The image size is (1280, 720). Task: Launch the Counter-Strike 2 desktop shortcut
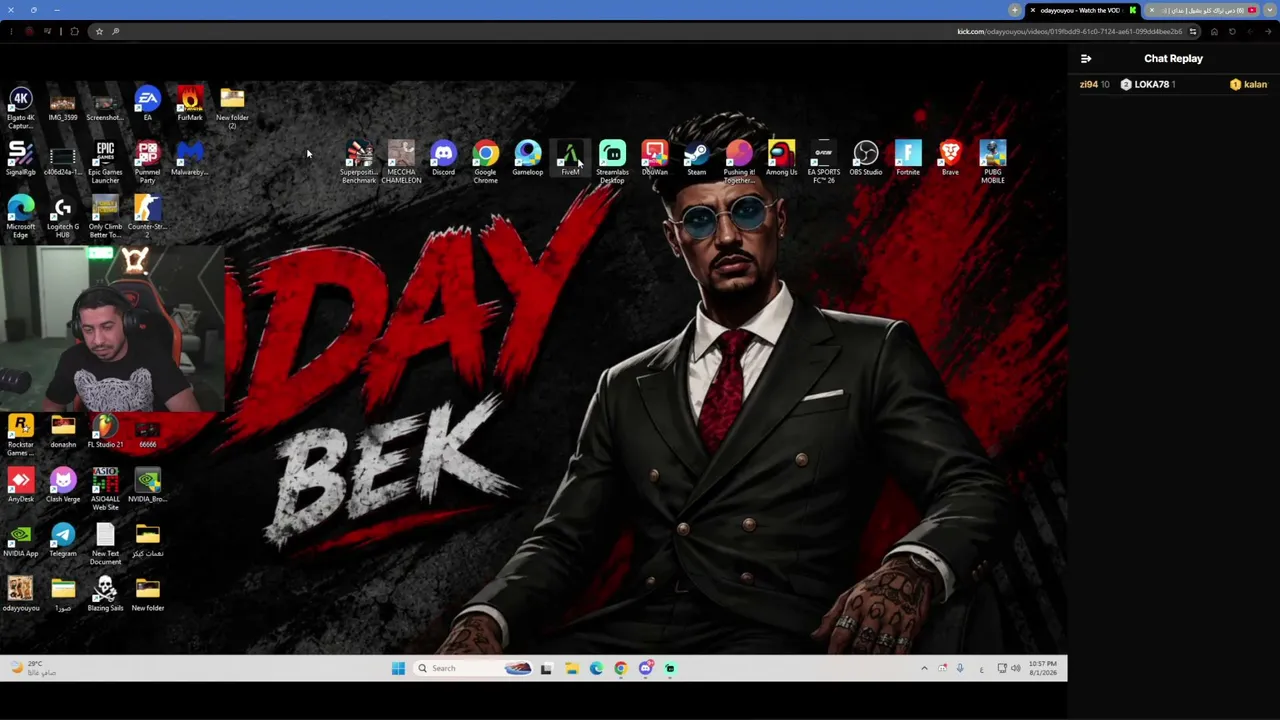147,216
